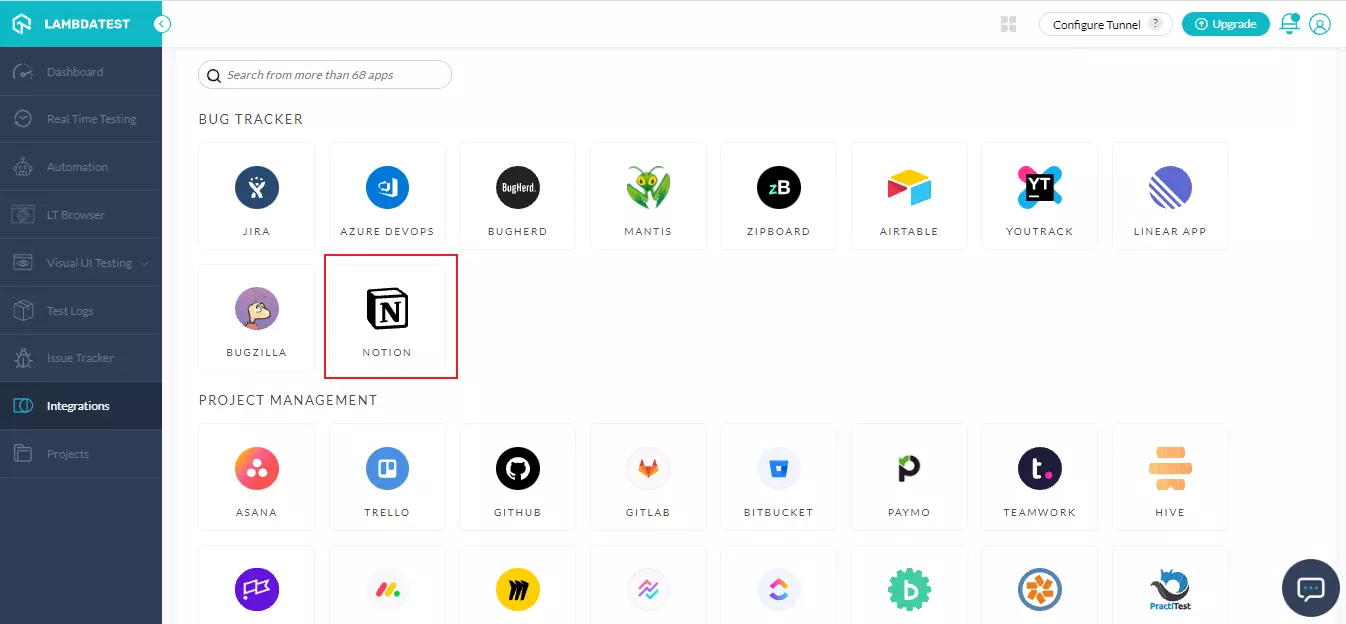Open the Trello integration tile
Viewport: 1346px width, 624px height.
[x=387, y=476]
